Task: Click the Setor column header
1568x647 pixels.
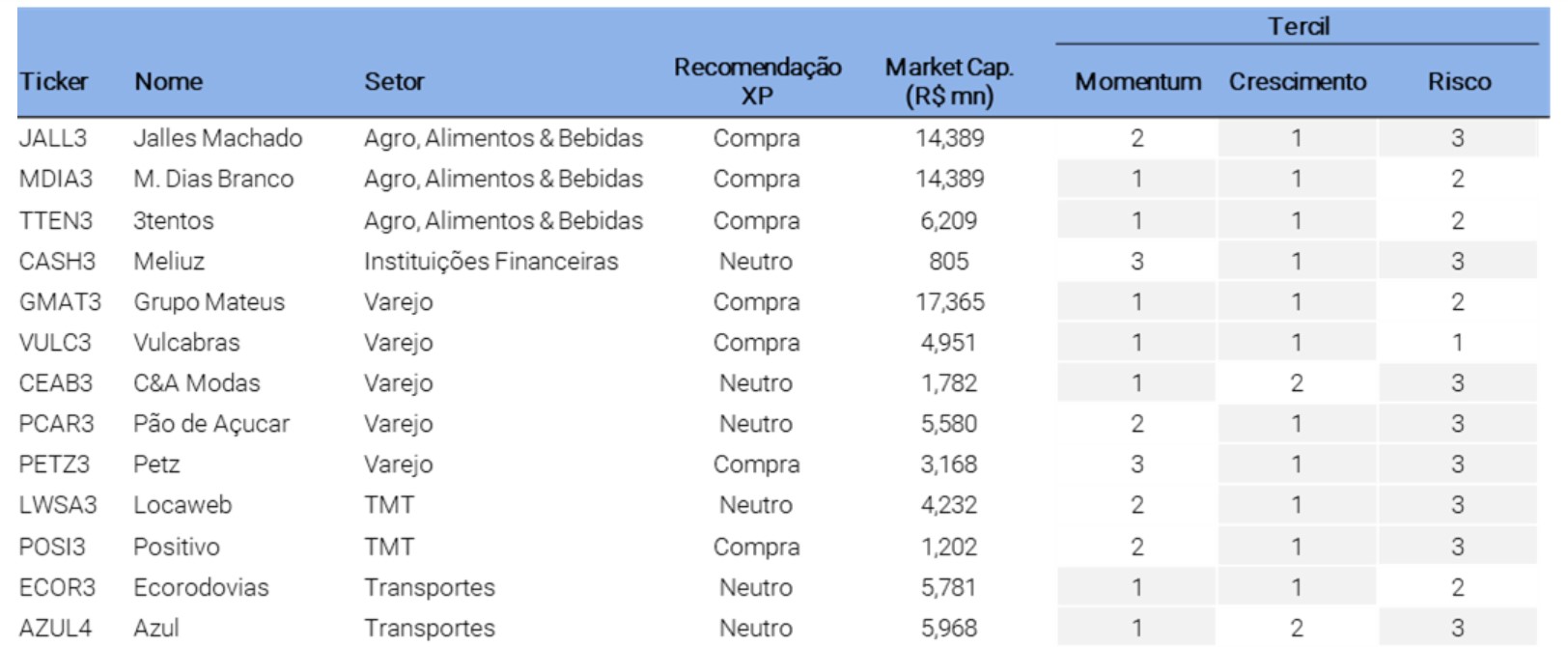Action: [394, 82]
